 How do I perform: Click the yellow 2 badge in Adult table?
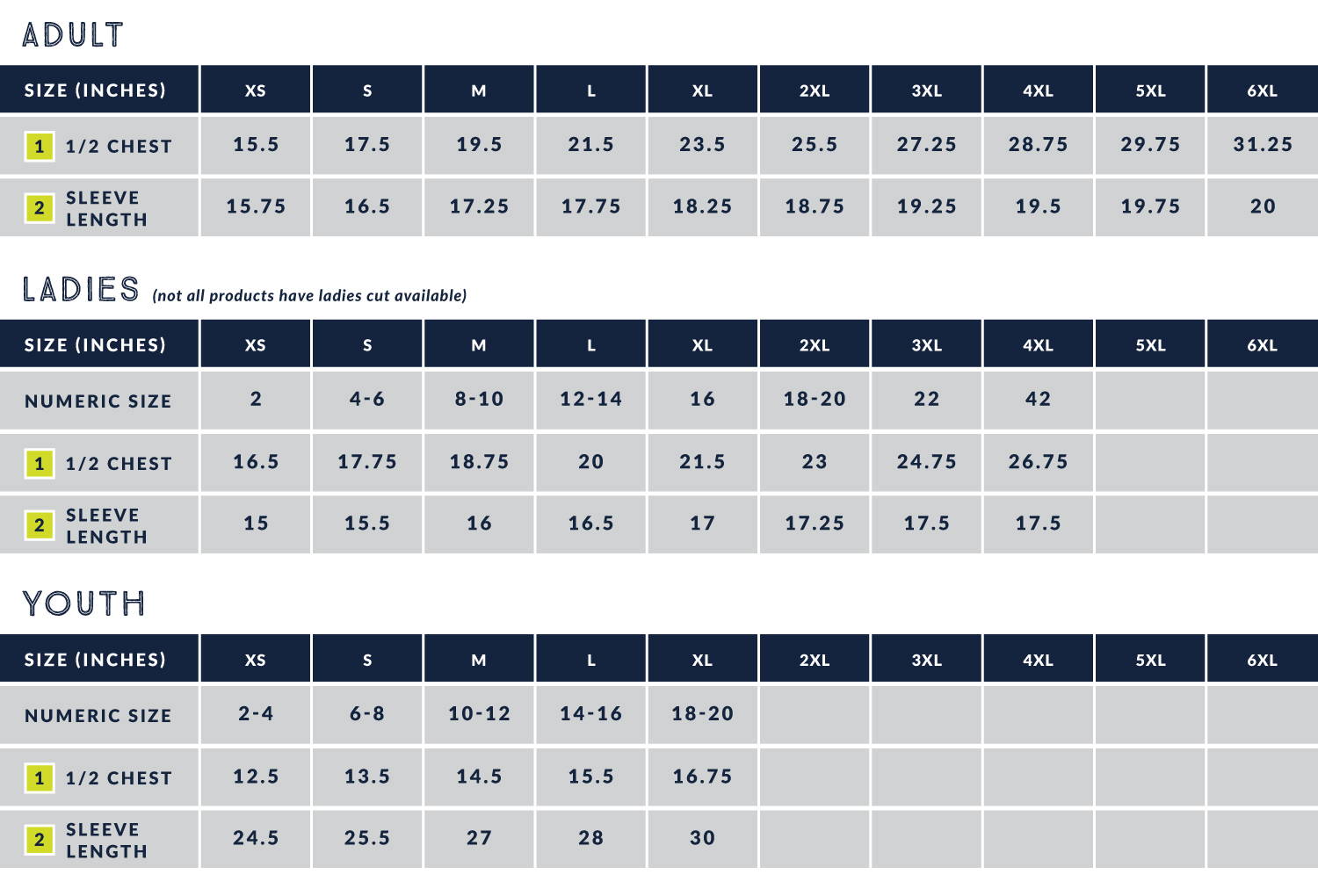[x=39, y=208]
